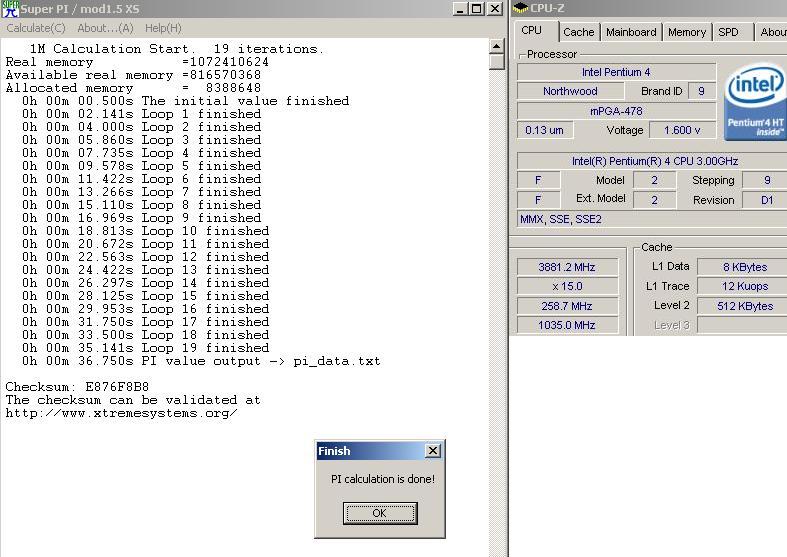Image resolution: width=787 pixels, height=557 pixels.
Task: Click the Available real memory line
Action: point(133,75)
